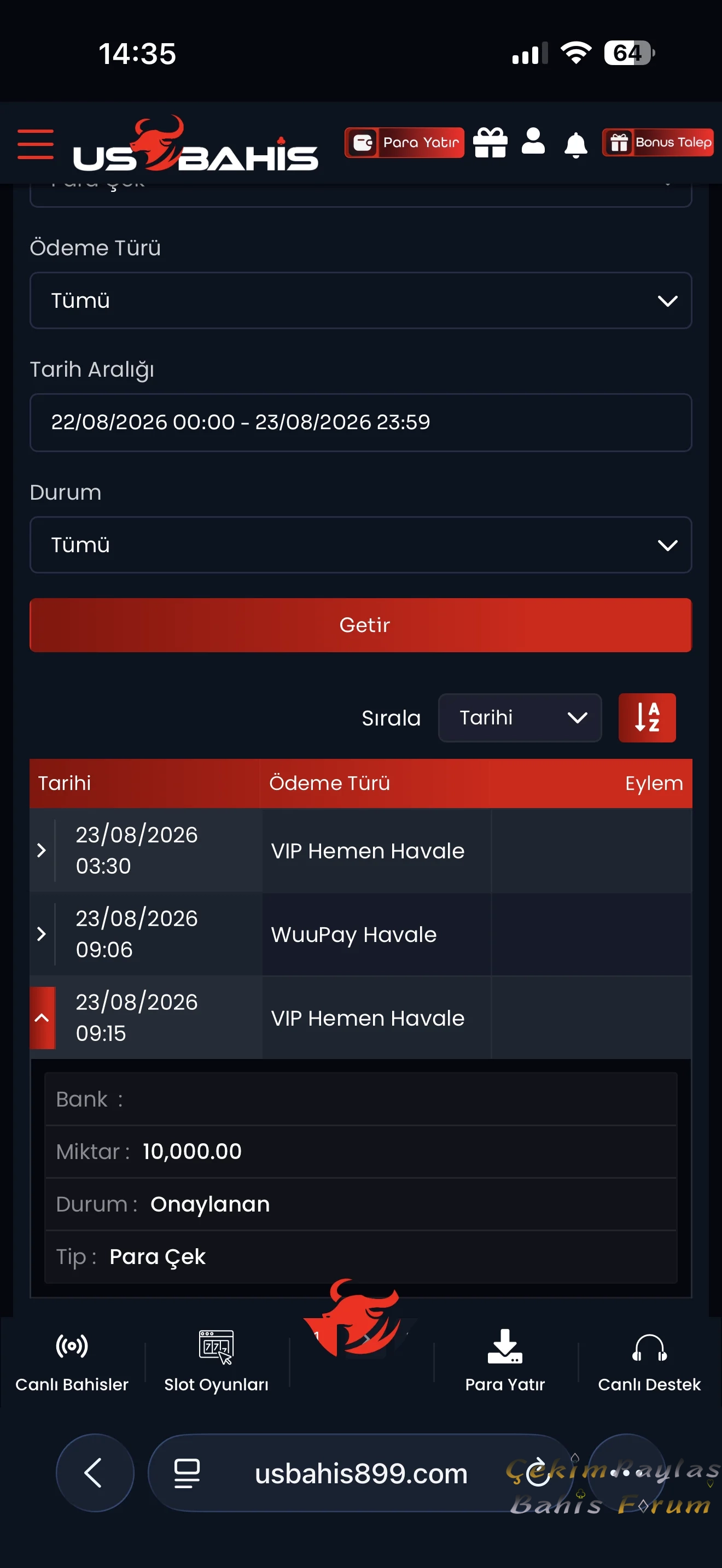
Task: Open the Durum dropdown
Action: tap(360, 544)
